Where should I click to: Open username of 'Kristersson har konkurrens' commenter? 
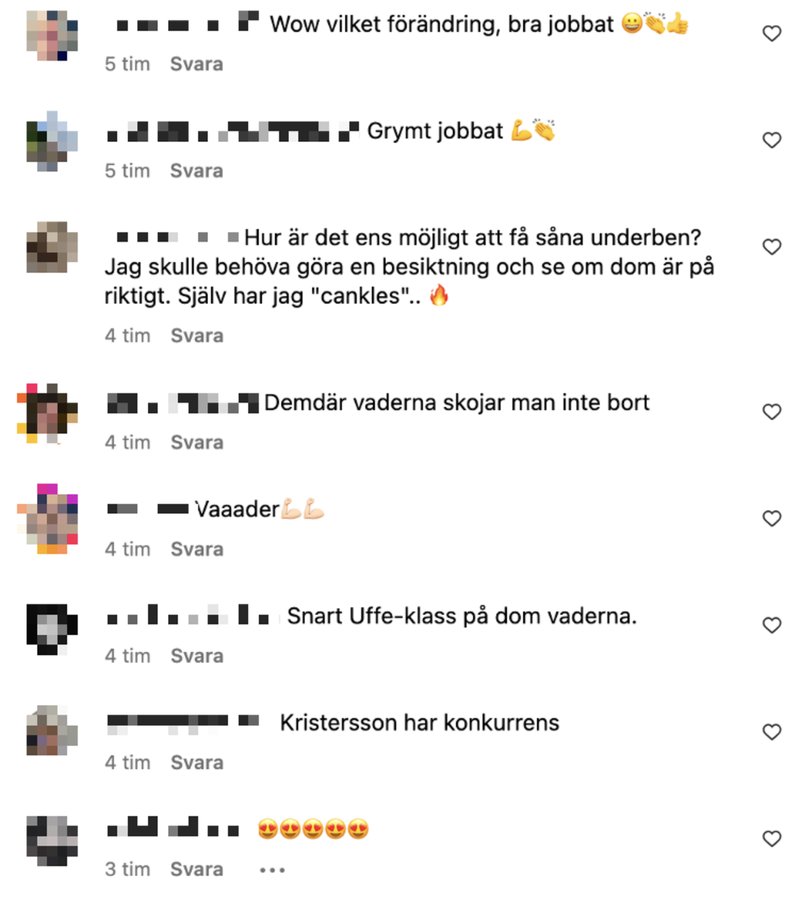pos(183,723)
